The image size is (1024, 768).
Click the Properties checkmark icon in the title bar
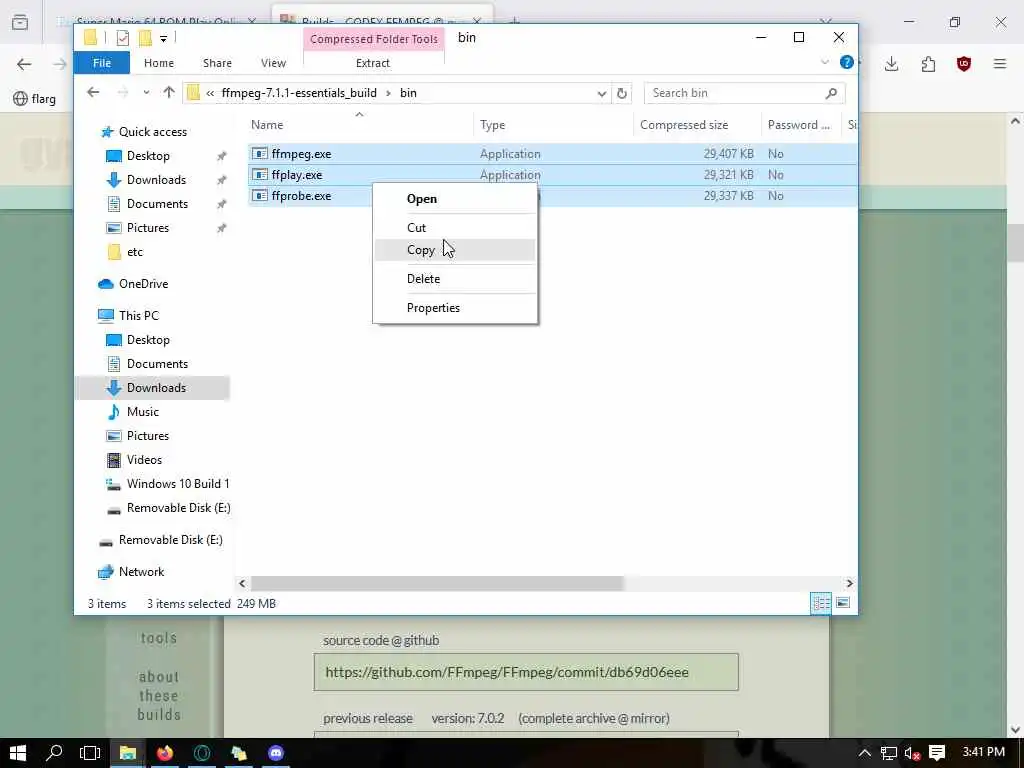click(122, 39)
